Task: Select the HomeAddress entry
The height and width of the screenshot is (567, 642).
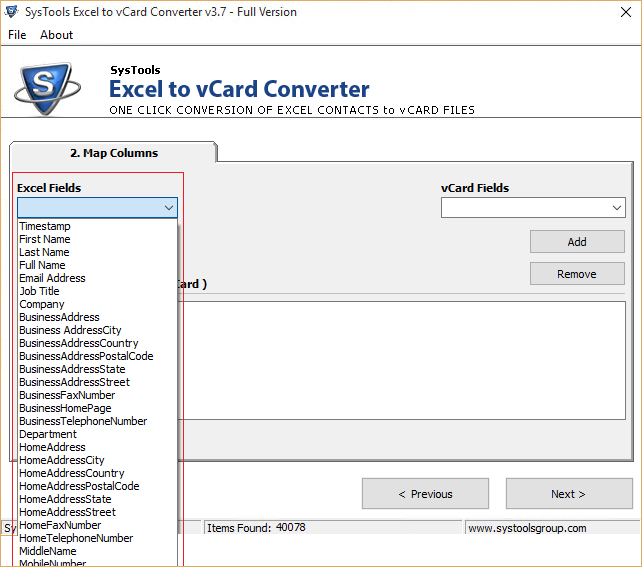Action: point(97,447)
